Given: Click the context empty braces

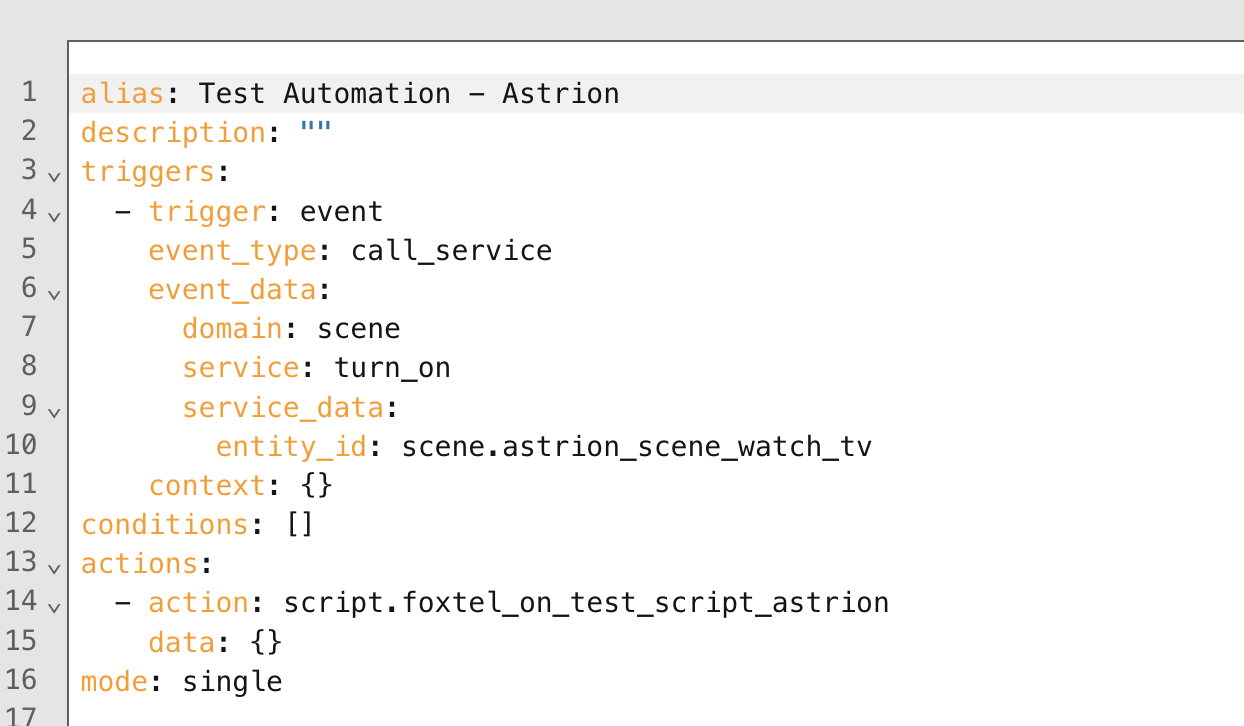Looking at the screenshot, I should pos(316,485).
